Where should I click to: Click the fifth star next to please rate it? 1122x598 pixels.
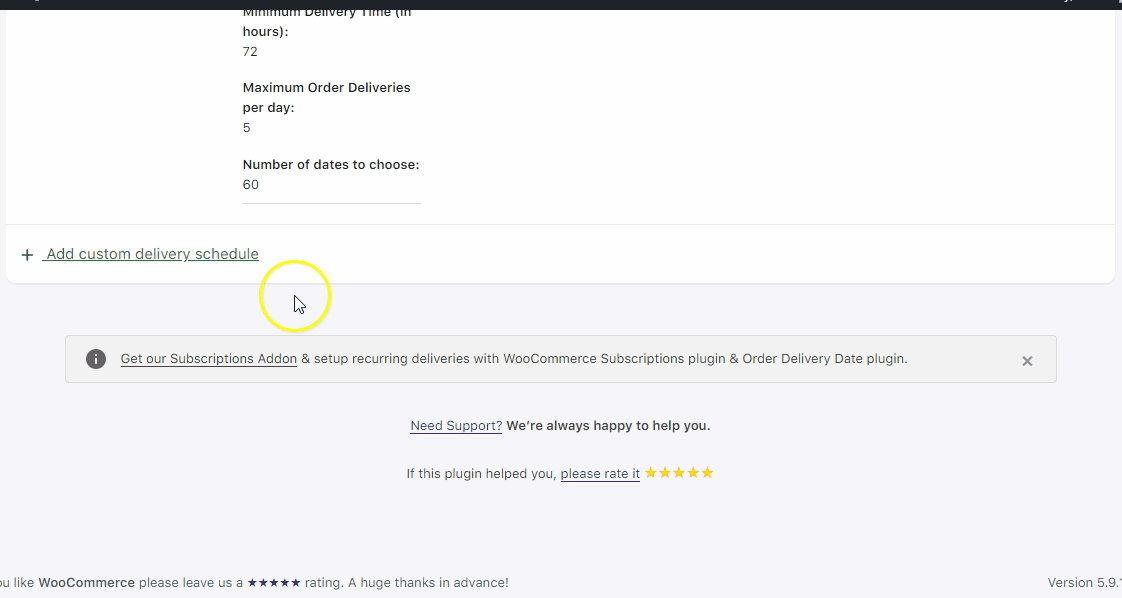709,472
